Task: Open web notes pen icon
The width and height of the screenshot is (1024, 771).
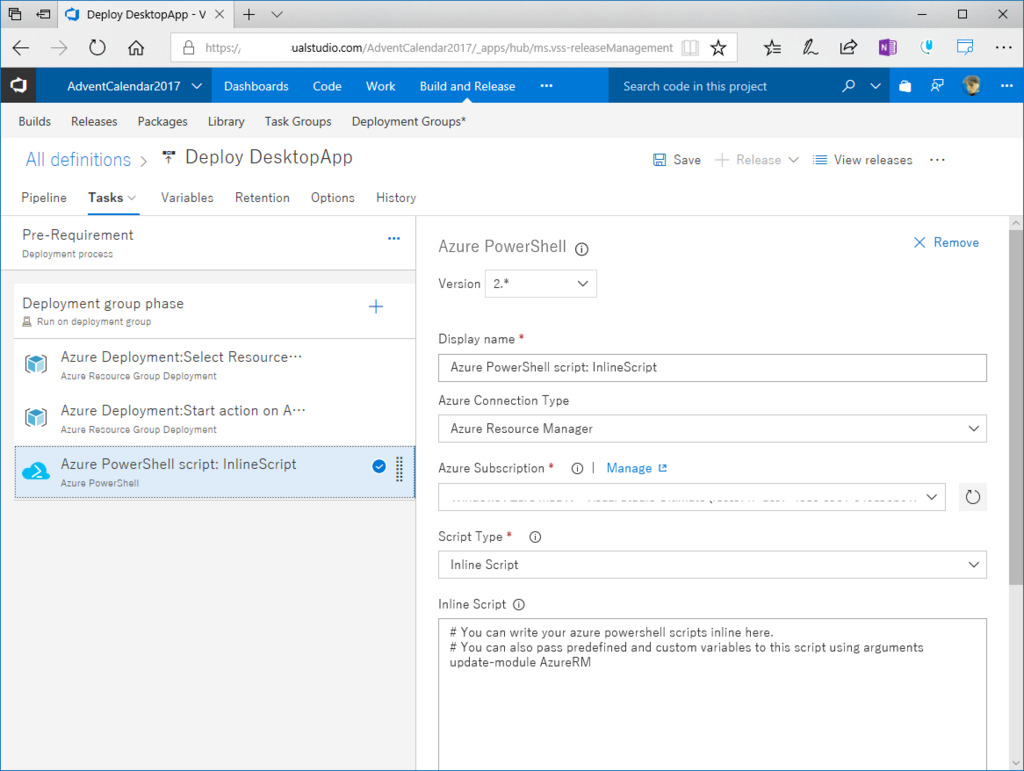Action: [810, 48]
